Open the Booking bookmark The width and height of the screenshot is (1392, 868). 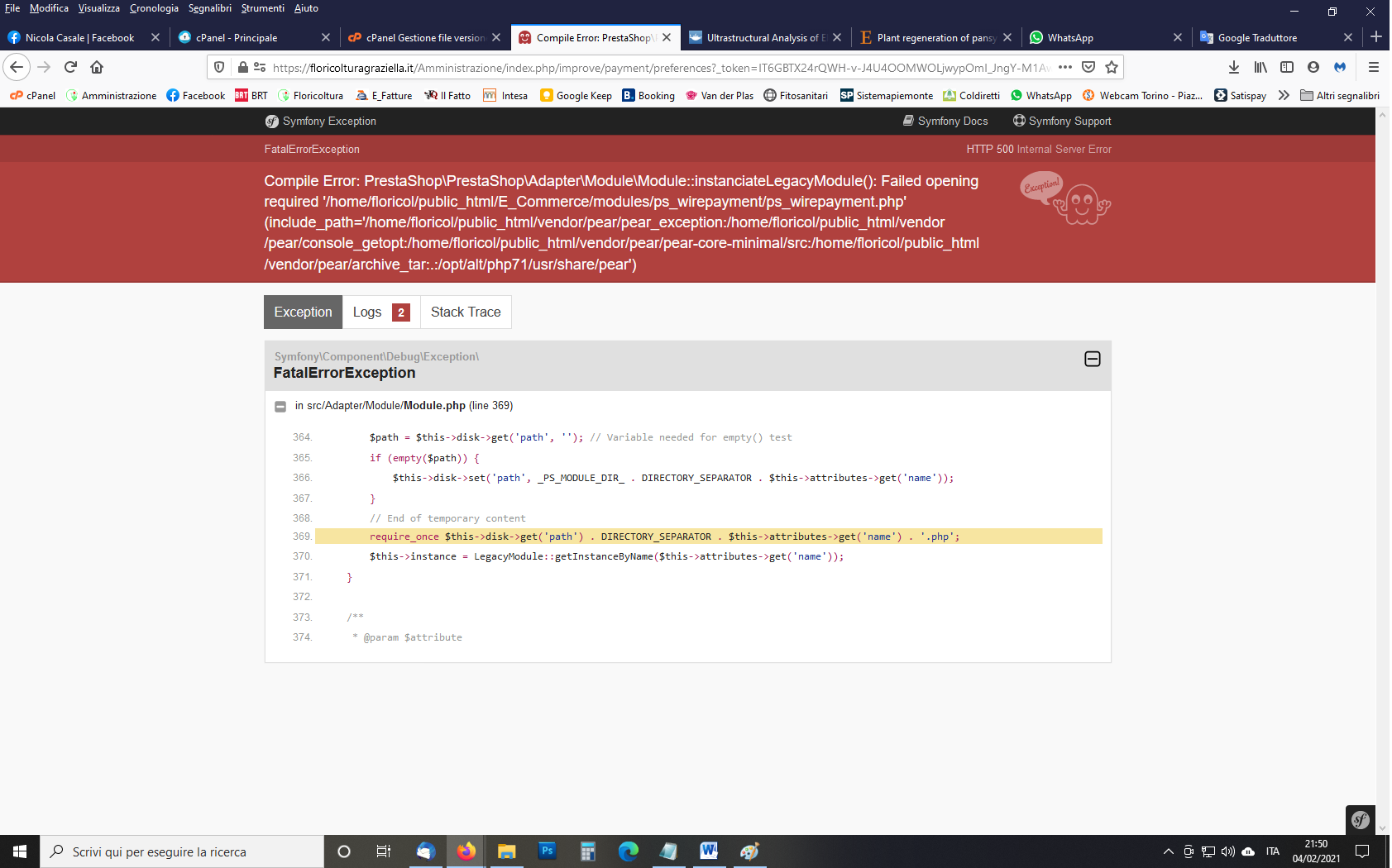pos(648,95)
